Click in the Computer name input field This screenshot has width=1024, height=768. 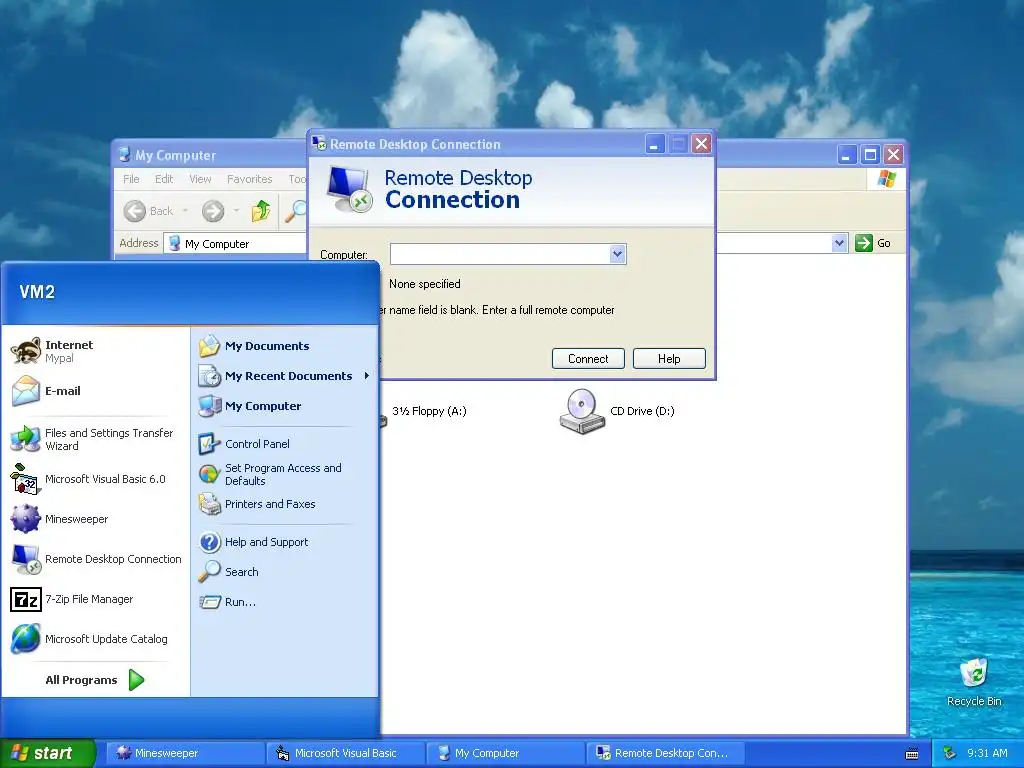tap(500, 254)
